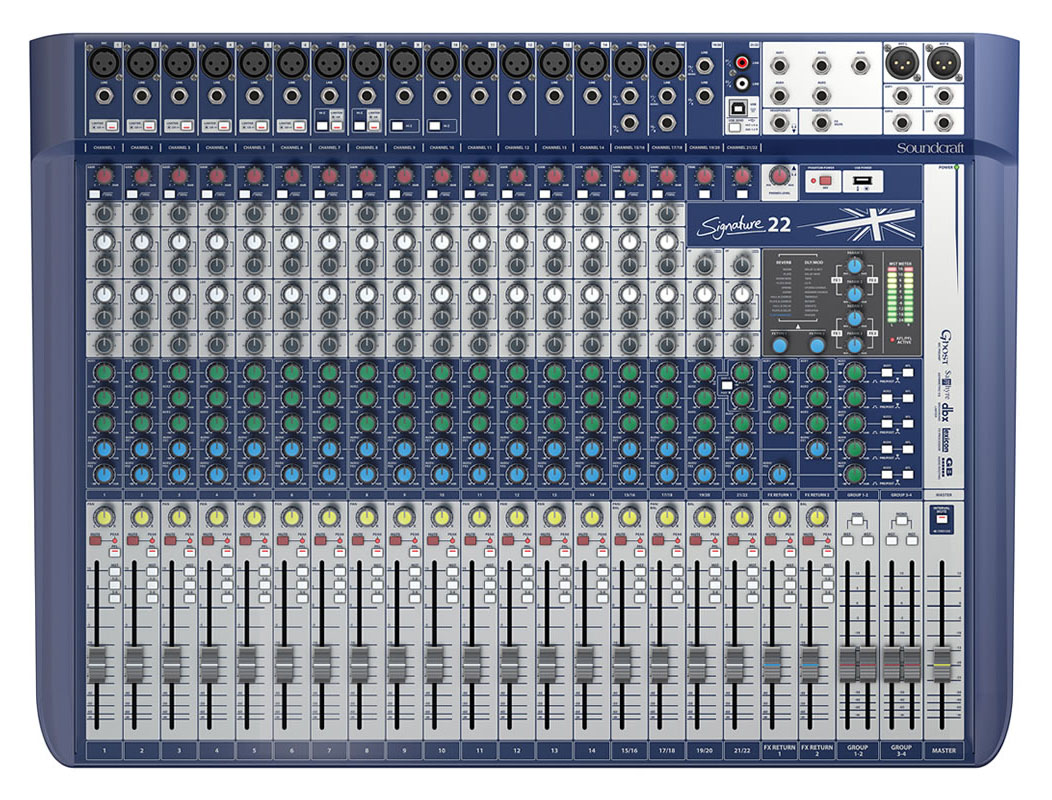Mute channel 7 with its red button
This screenshot has width=1052, height=800.
pyautogui.click(x=321, y=540)
